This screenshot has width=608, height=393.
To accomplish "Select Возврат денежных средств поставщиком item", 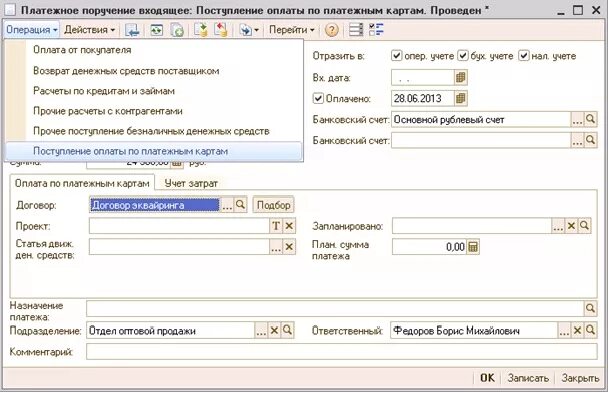I will [154, 71].
